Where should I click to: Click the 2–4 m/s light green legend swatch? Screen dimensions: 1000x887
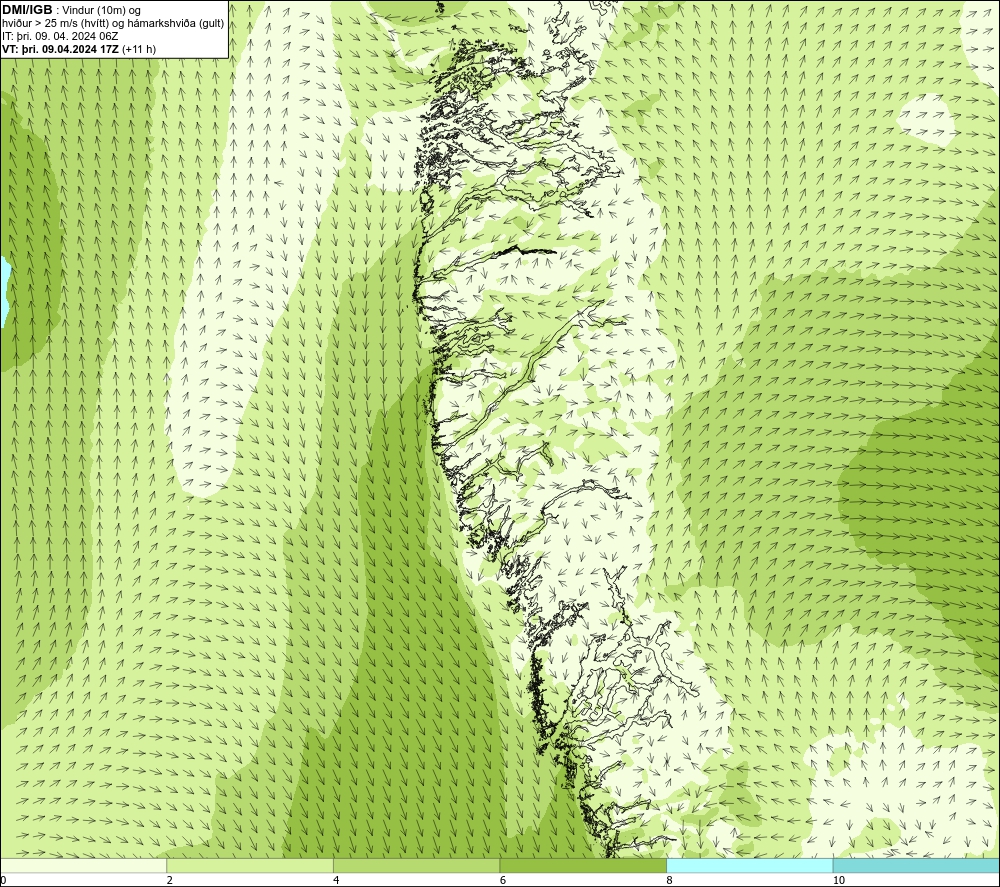click(x=250, y=865)
